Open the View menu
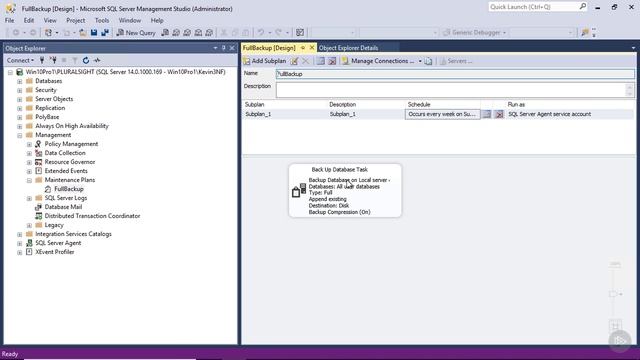 50,20
